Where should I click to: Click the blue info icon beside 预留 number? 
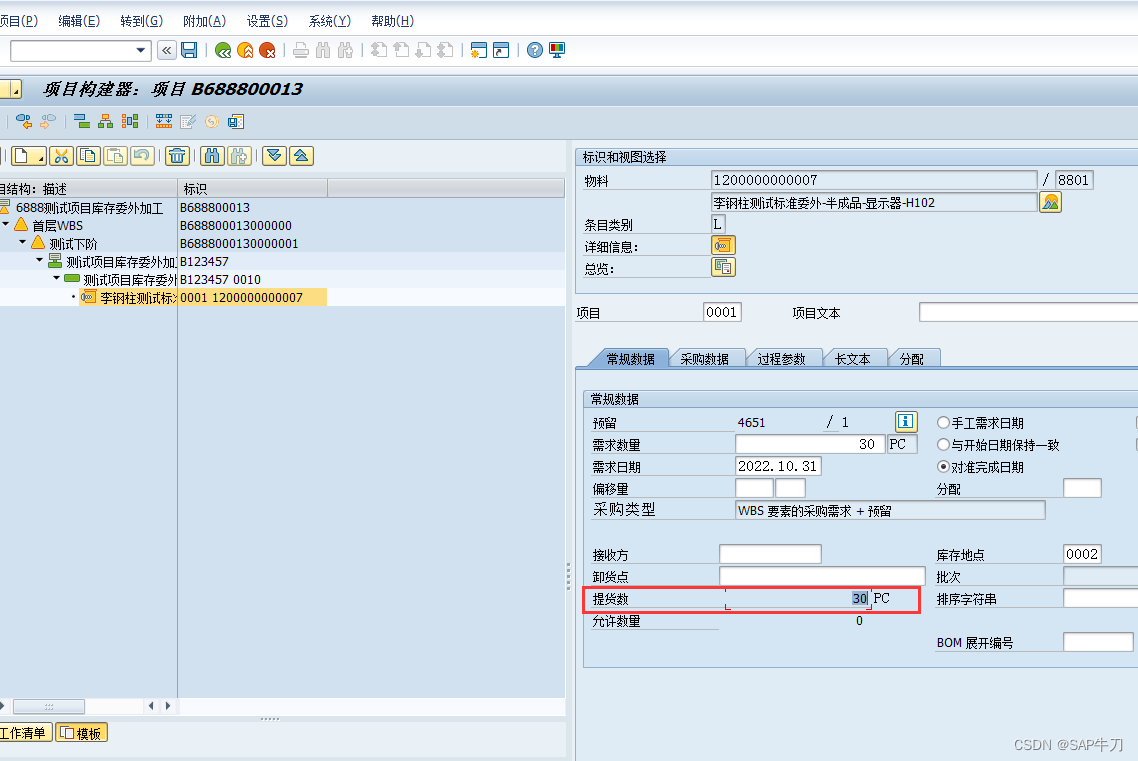click(906, 421)
